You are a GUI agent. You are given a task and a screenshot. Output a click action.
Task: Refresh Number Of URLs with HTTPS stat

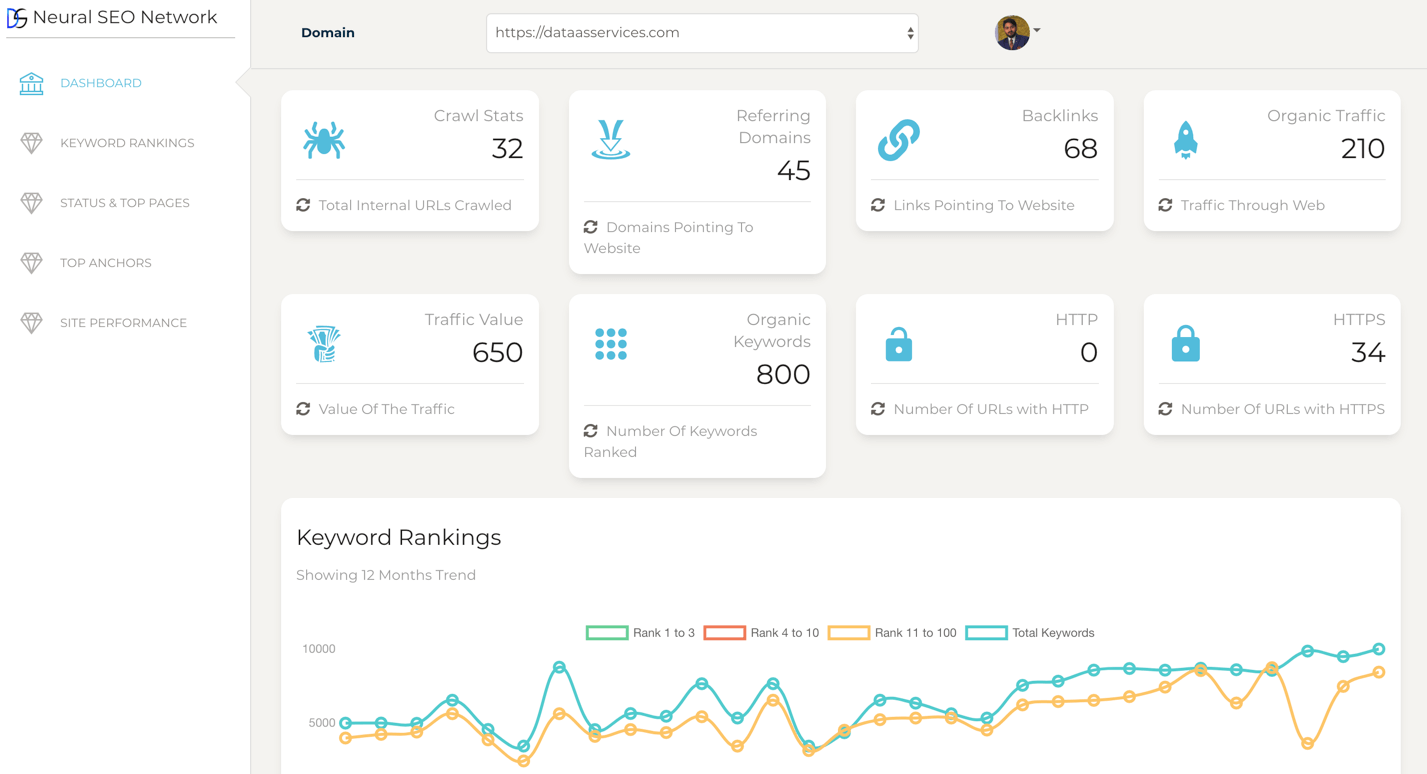pos(1165,409)
